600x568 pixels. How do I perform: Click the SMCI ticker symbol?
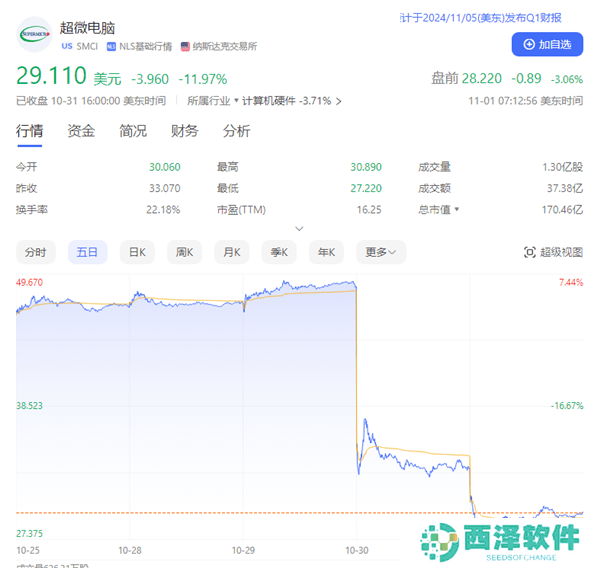pos(87,46)
